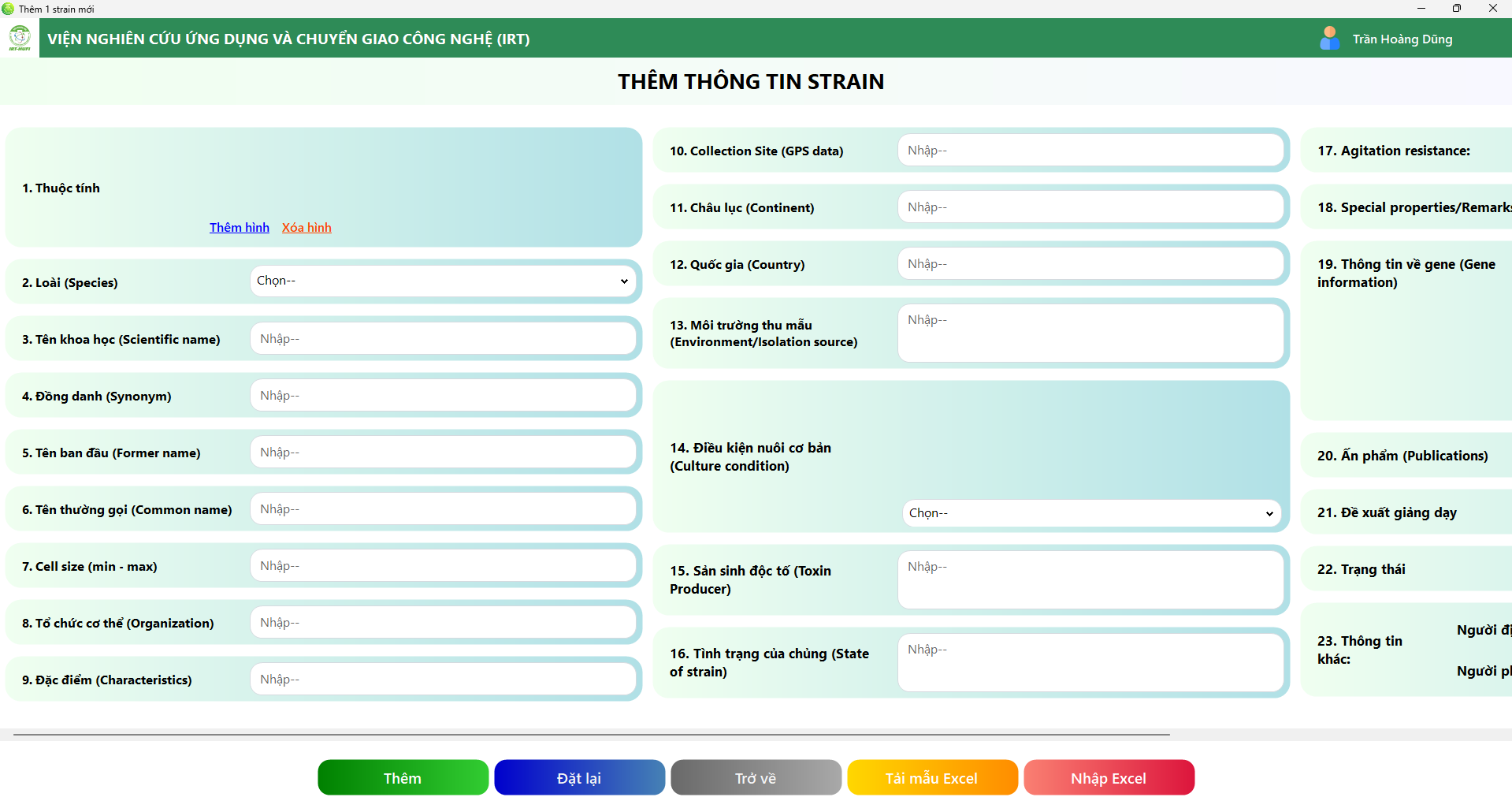The width and height of the screenshot is (1512, 812).
Task: Expand the Culture condition Chọn-- dropdown
Action: (x=1091, y=513)
